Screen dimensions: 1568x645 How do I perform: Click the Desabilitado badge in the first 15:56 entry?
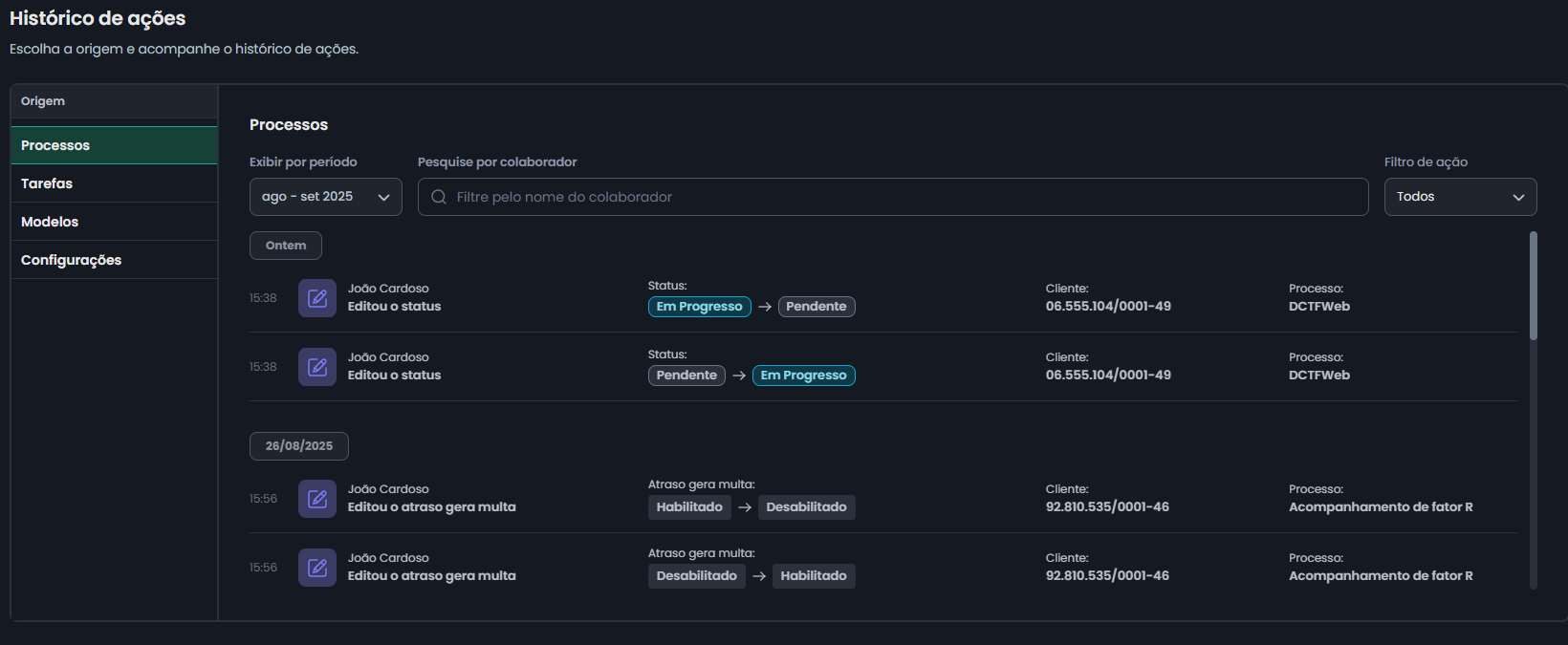[x=806, y=507]
